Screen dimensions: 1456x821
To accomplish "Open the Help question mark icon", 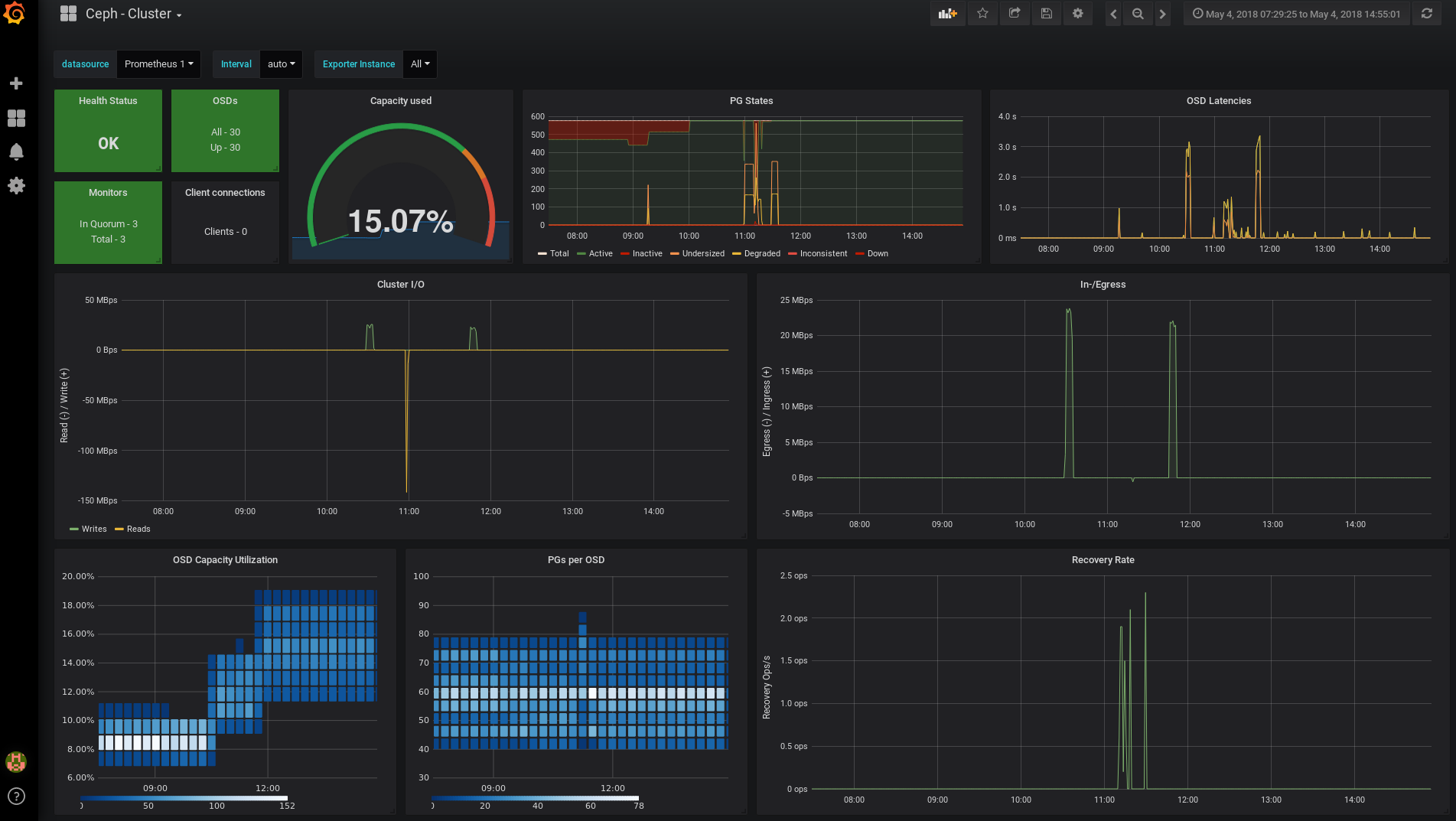I will [x=16, y=797].
